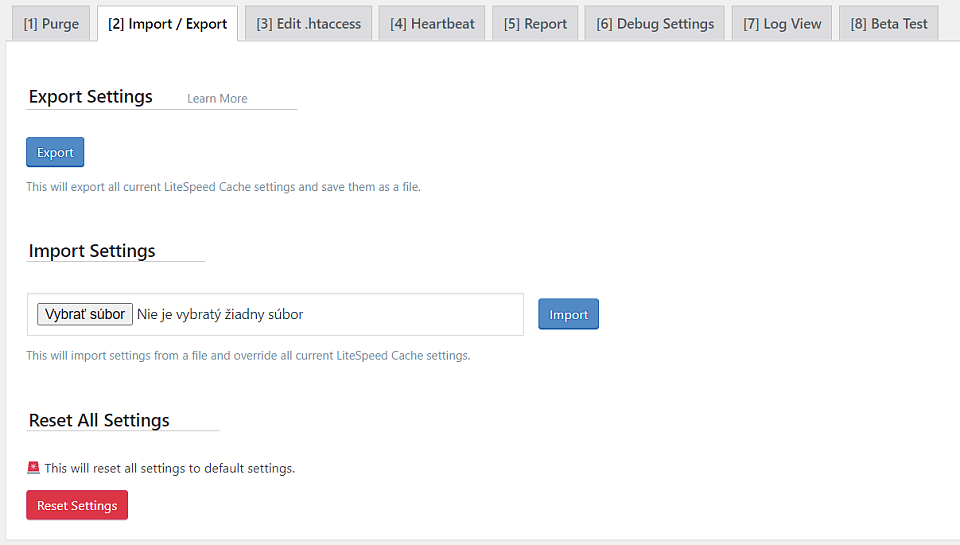Image resolution: width=960 pixels, height=545 pixels.
Task: Click the Vybrať súbor file chooser button
Action: pos(84,314)
